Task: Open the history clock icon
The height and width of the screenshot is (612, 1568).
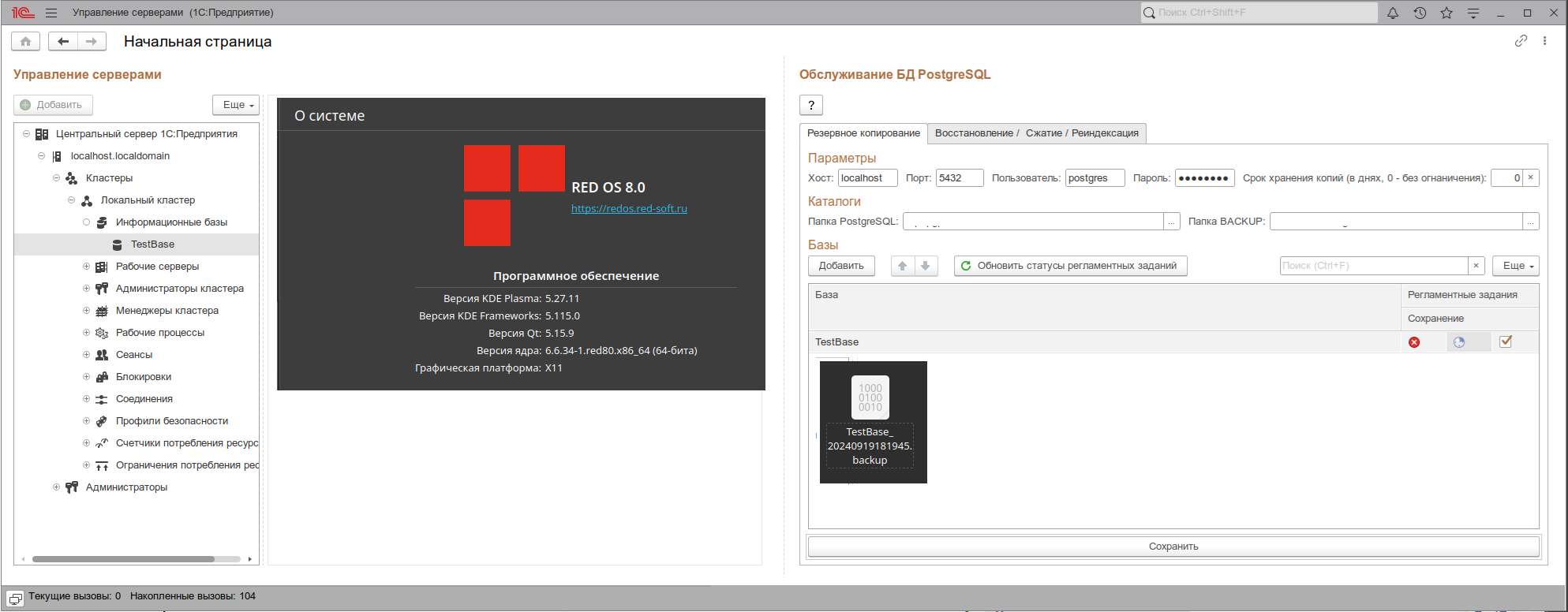Action: coord(1420,13)
